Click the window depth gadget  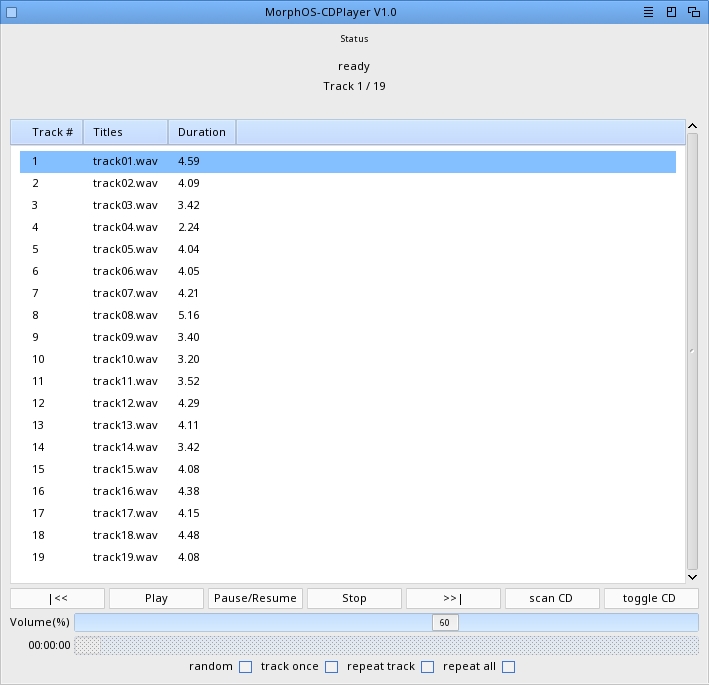point(694,12)
